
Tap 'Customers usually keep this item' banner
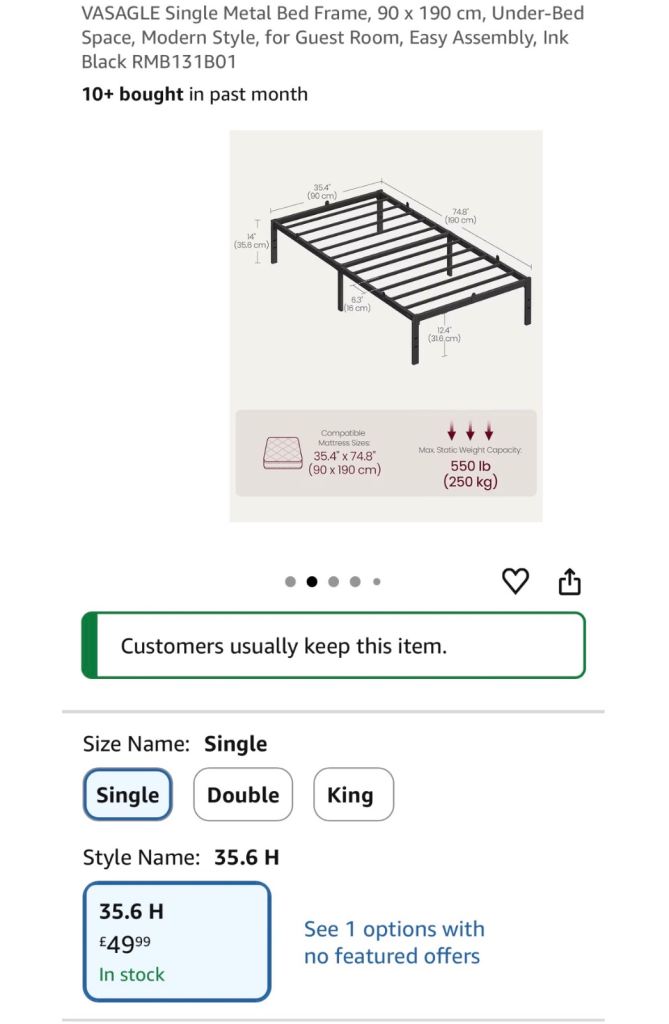pyautogui.click(x=333, y=646)
